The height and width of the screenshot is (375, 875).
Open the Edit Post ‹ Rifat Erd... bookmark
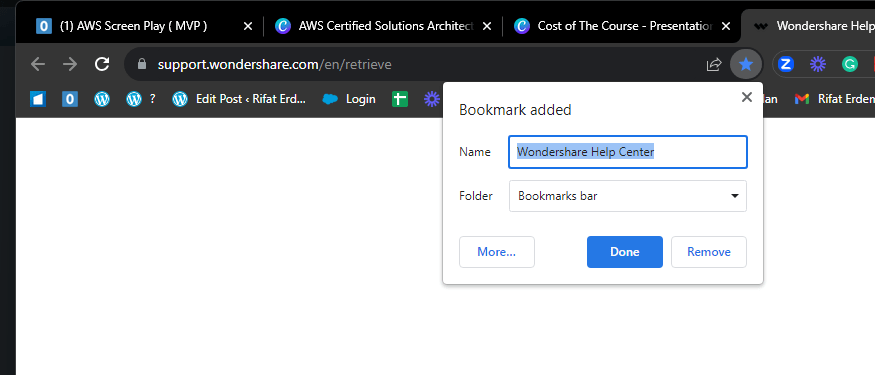(x=239, y=99)
